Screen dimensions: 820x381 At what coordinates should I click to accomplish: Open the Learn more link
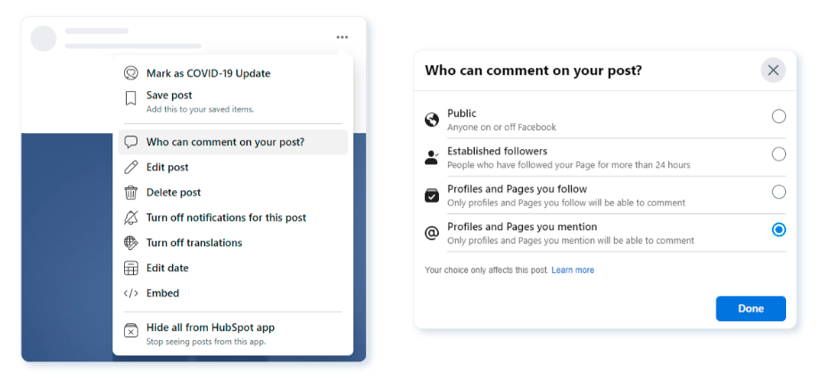(573, 270)
